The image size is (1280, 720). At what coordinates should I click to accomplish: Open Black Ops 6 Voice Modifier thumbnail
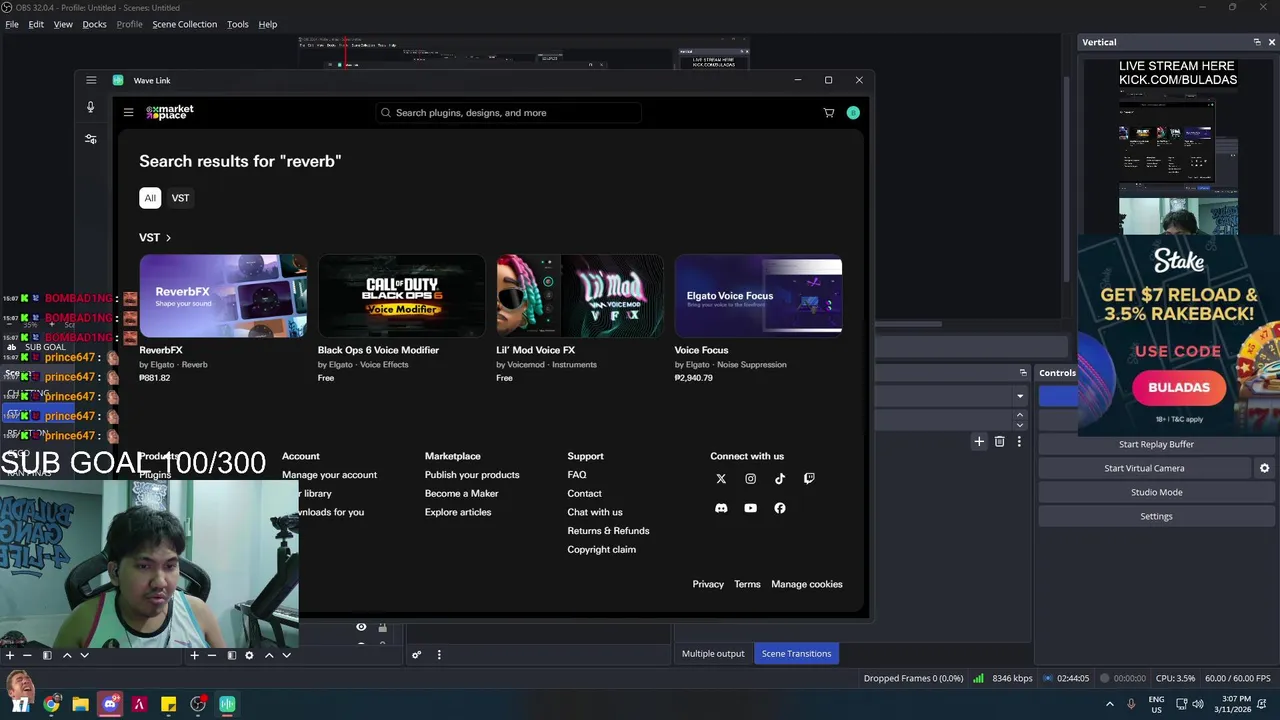click(401, 296)
